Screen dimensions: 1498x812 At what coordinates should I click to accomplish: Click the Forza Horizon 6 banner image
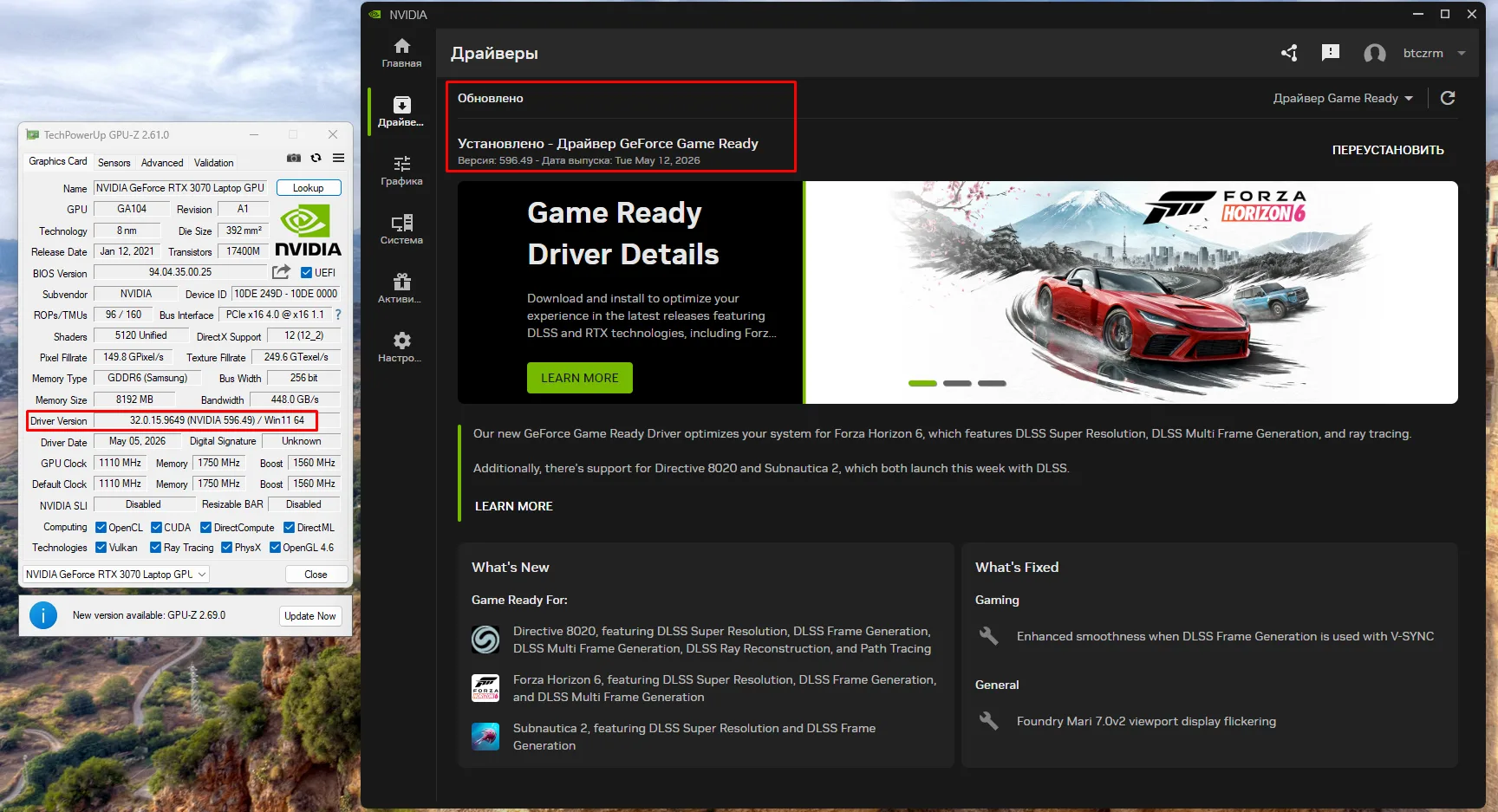[x=1131, y=292]
